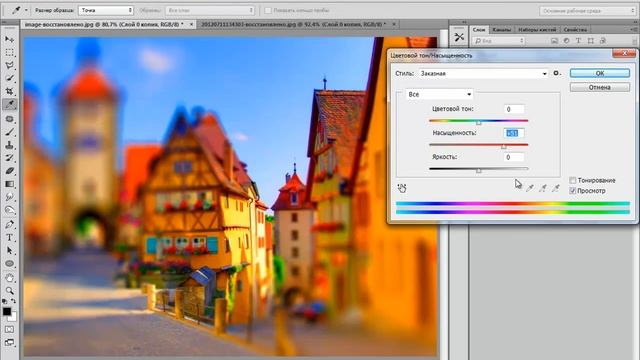
Task: Select the Blur tool
Action: [x=9, y=197]
